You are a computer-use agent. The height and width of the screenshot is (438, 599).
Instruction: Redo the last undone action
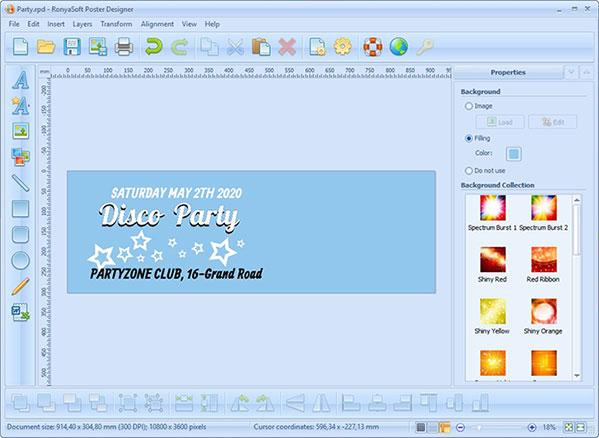[x=179, y=47]
